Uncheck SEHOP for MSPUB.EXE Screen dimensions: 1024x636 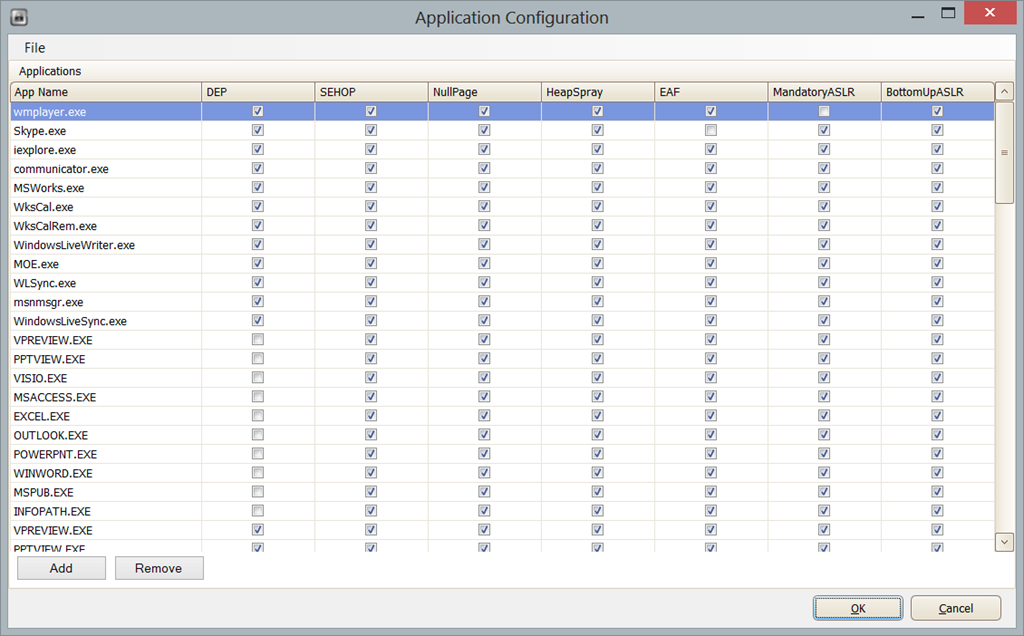coord(371,491)
